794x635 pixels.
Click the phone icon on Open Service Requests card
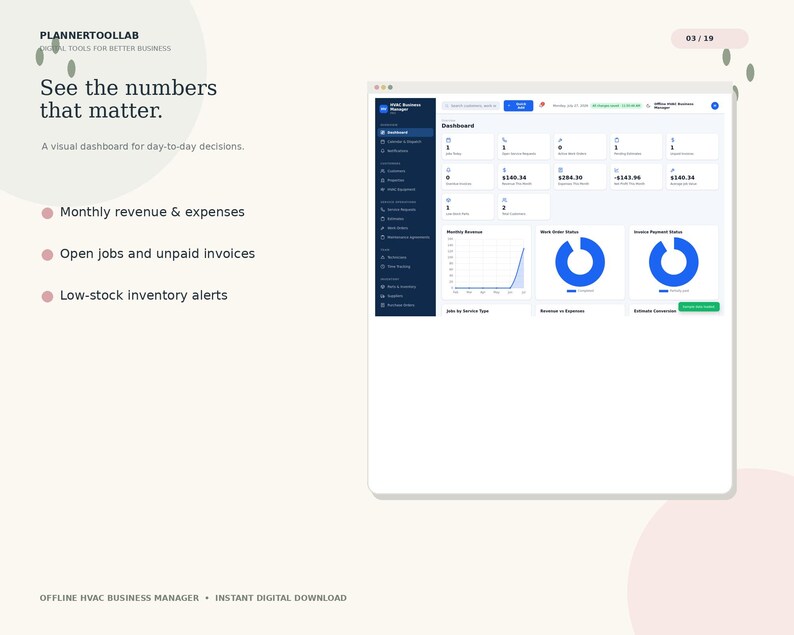(504, 140)
